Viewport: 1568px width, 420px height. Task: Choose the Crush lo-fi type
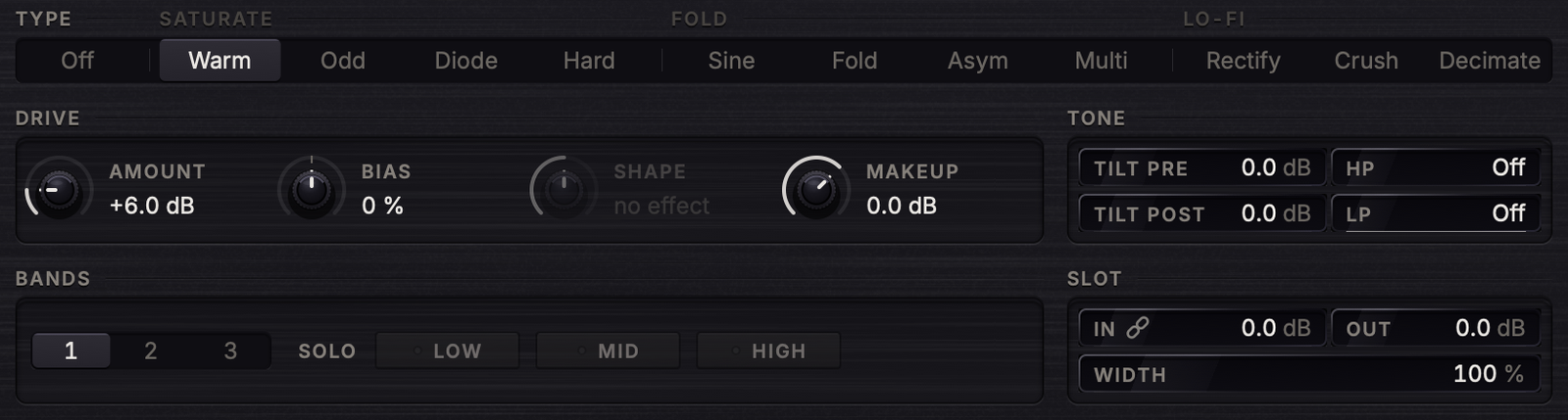[x=1366, y=61]
